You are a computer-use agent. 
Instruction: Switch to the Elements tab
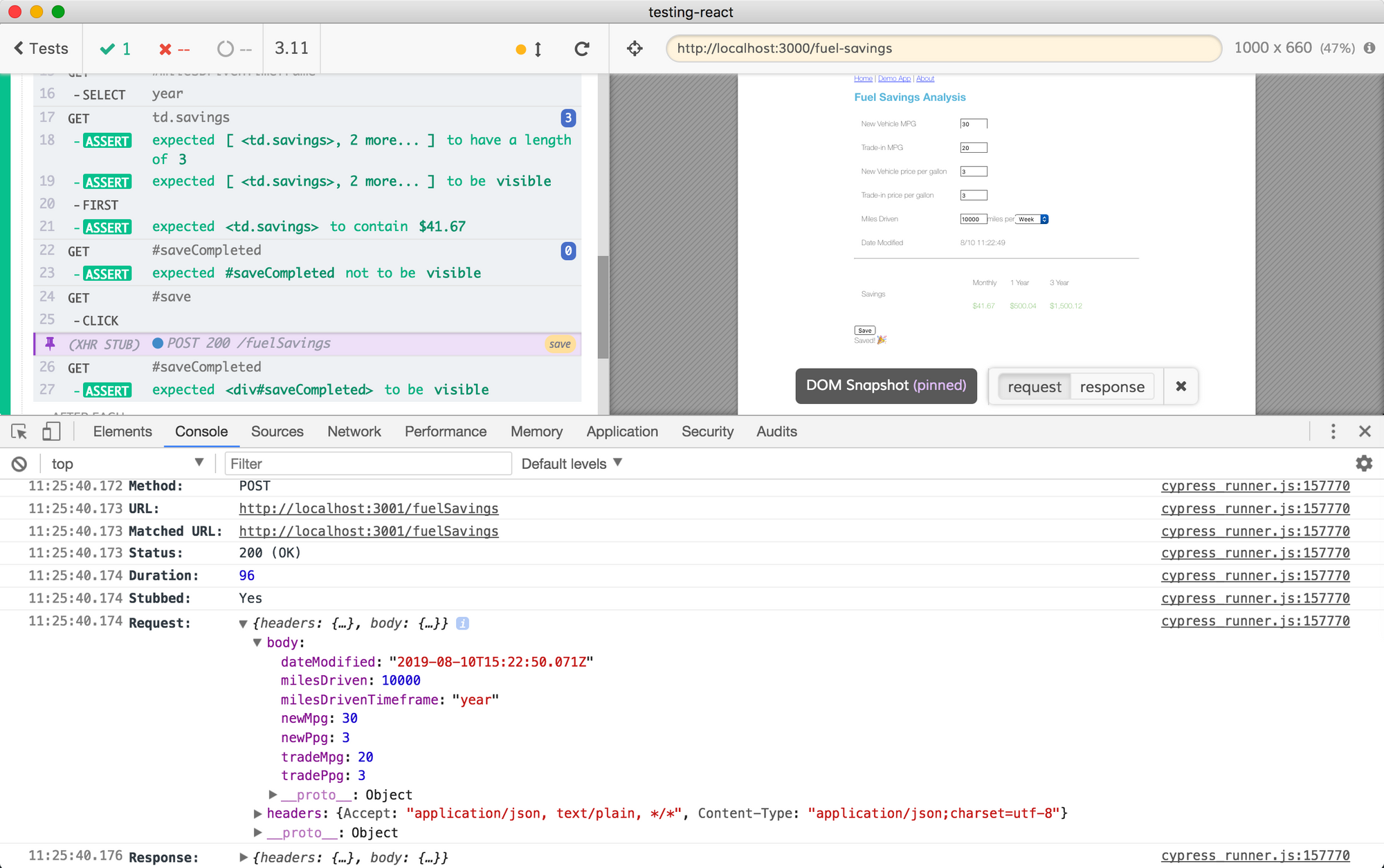tap(122, 432)
